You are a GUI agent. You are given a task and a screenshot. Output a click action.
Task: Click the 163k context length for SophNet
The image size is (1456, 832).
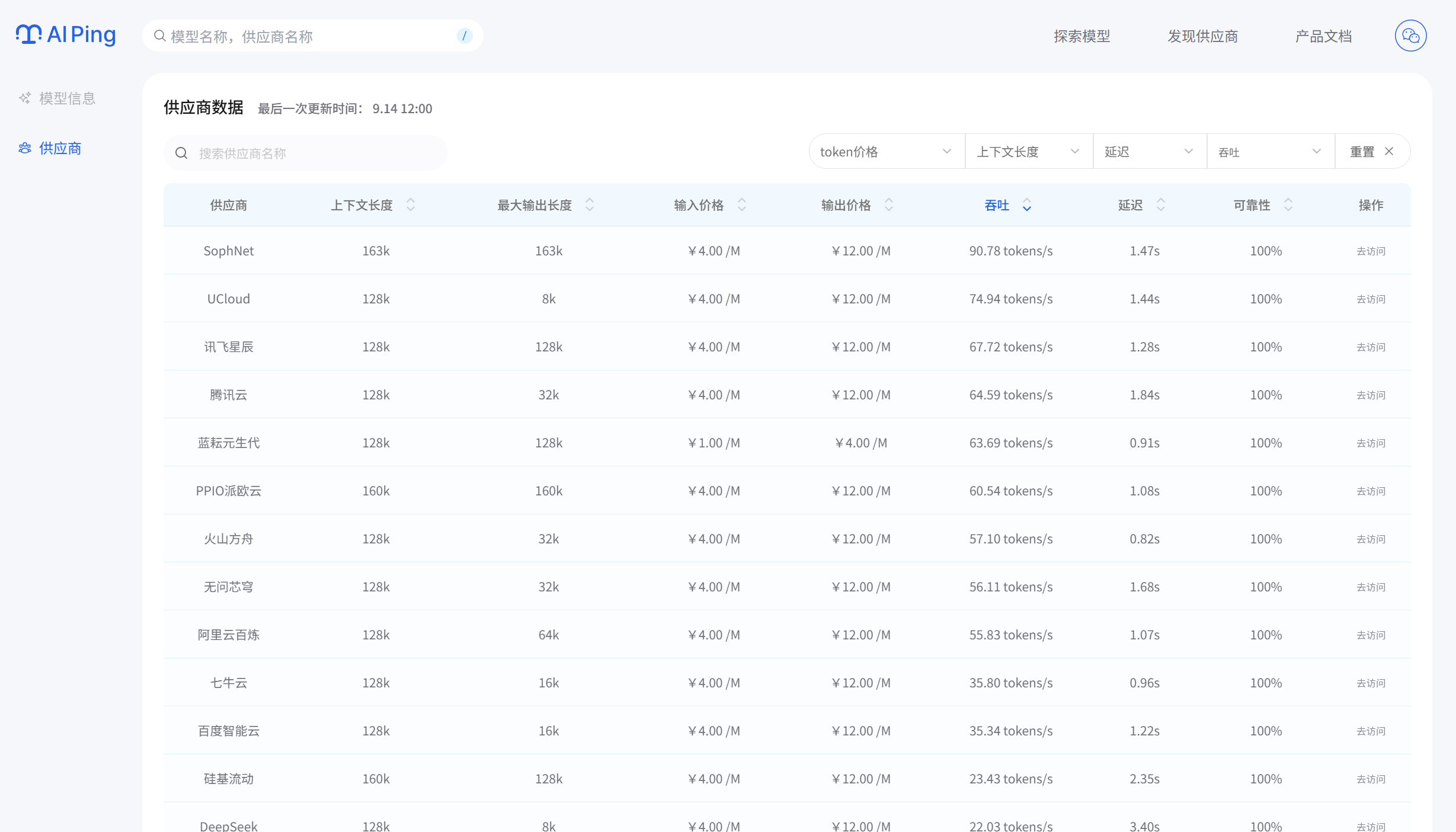pos(376,251)
